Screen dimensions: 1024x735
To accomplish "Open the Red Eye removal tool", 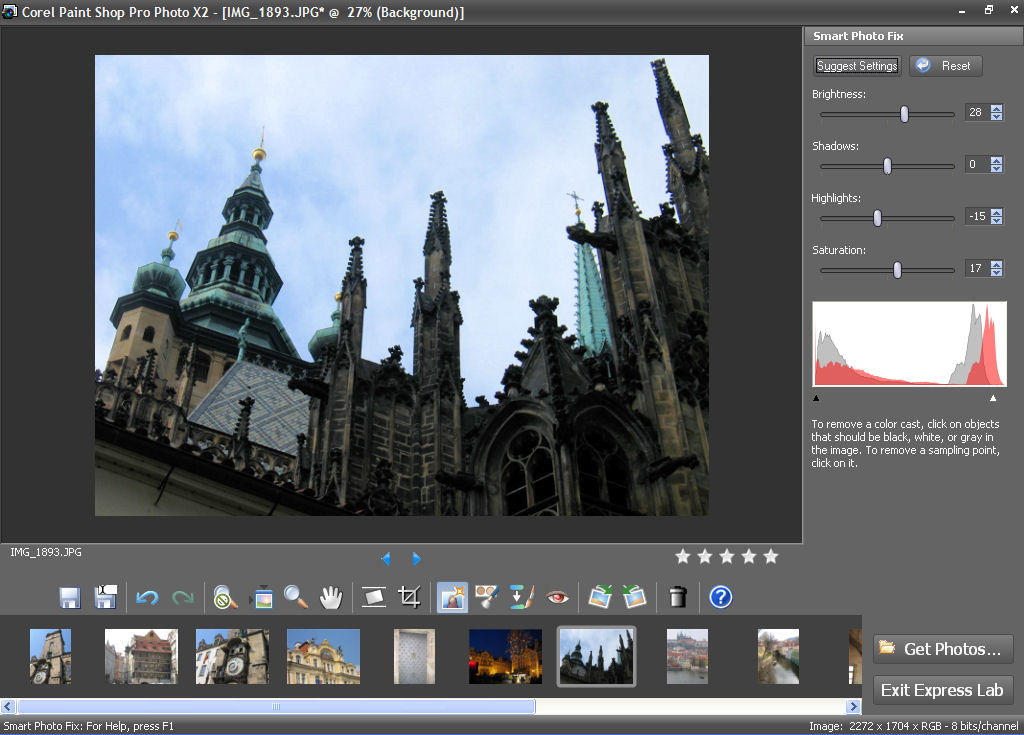I will [x=556, y=597].
